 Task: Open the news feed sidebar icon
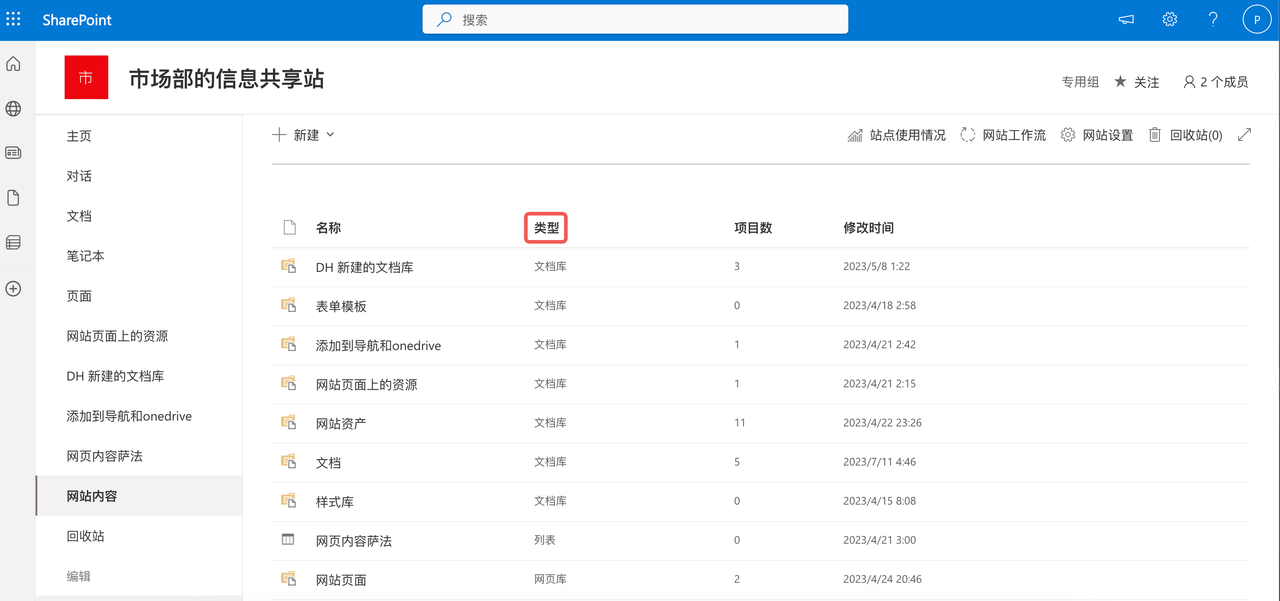(13, 153)
